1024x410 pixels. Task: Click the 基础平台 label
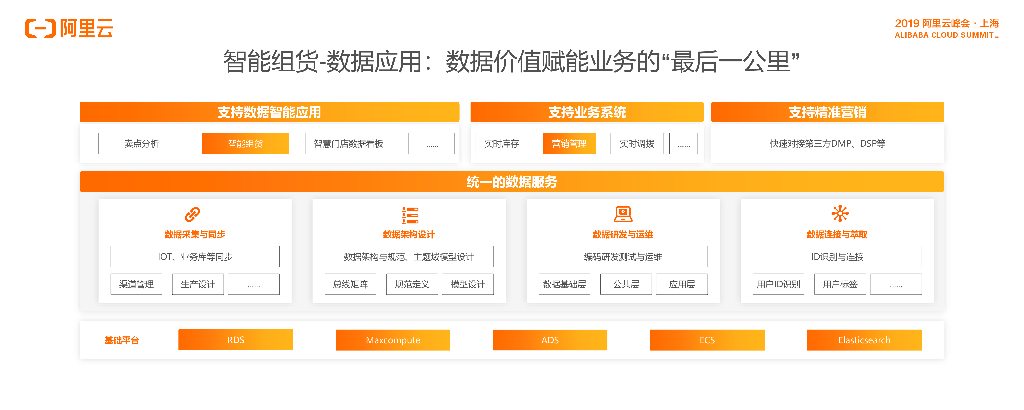coord(121,340)
